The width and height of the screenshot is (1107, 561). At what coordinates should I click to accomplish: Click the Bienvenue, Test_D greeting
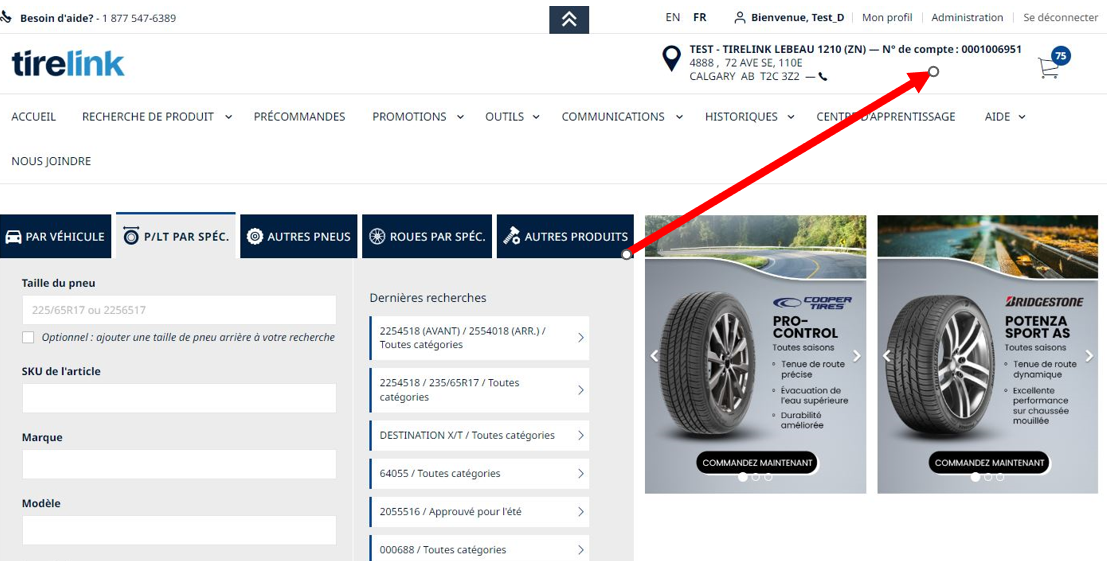[797, 18]
